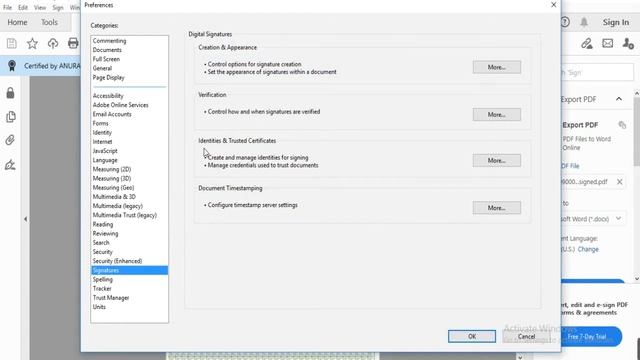Click More for Document Timestamping

(497, 208)
